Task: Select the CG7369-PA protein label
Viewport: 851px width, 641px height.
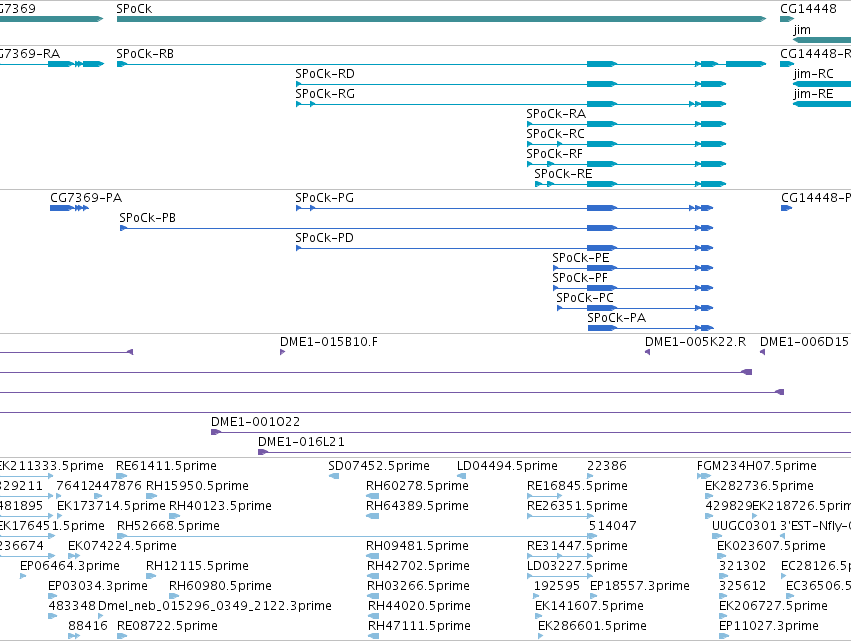Action: pos(86,198)
